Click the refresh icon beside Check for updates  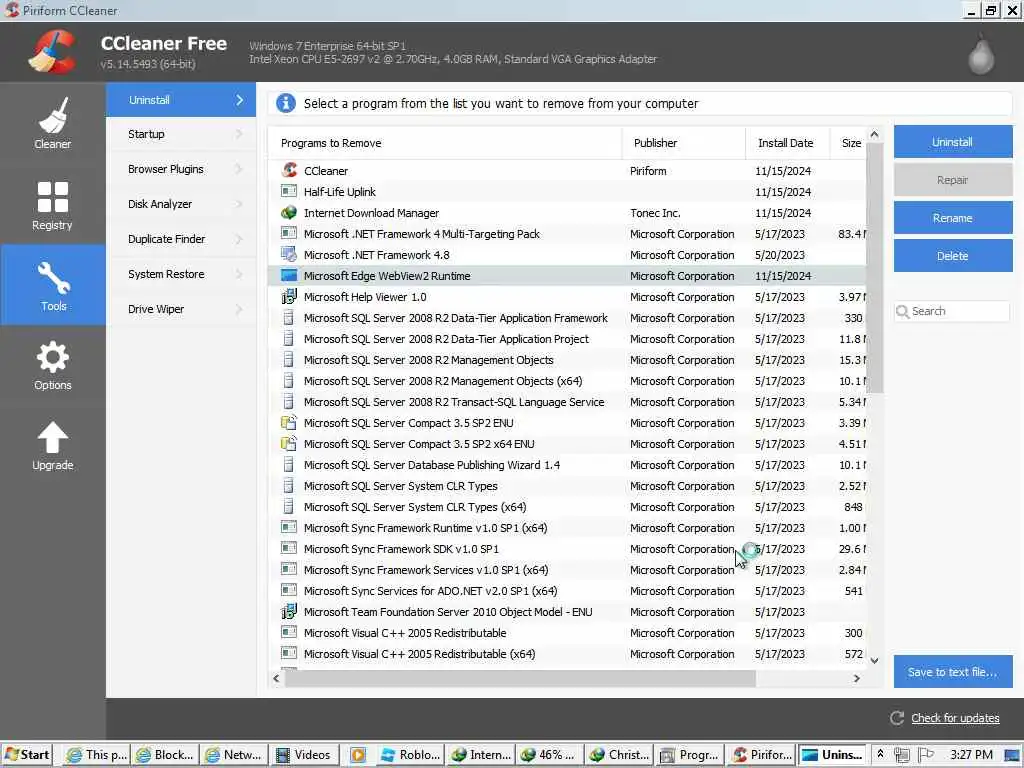pyautogui.click(x=897, y=718)
